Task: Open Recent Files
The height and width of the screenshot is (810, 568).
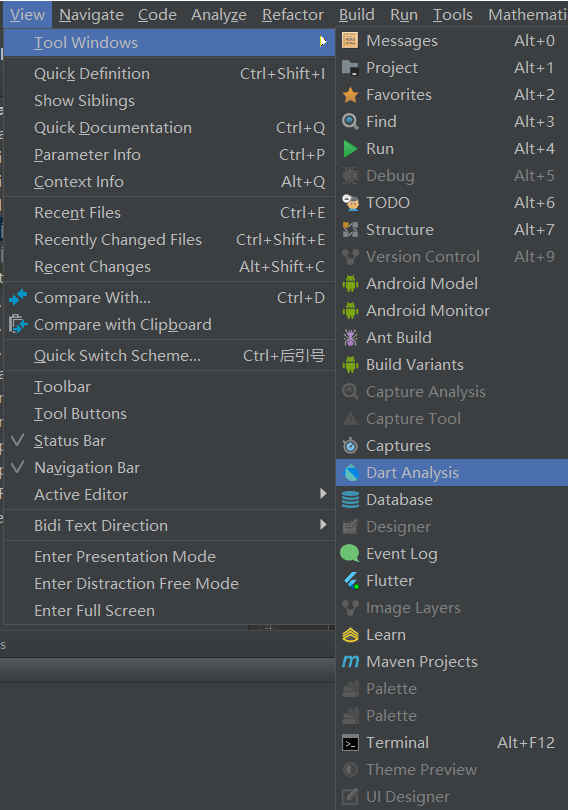Action: click(x=169, y=213)
